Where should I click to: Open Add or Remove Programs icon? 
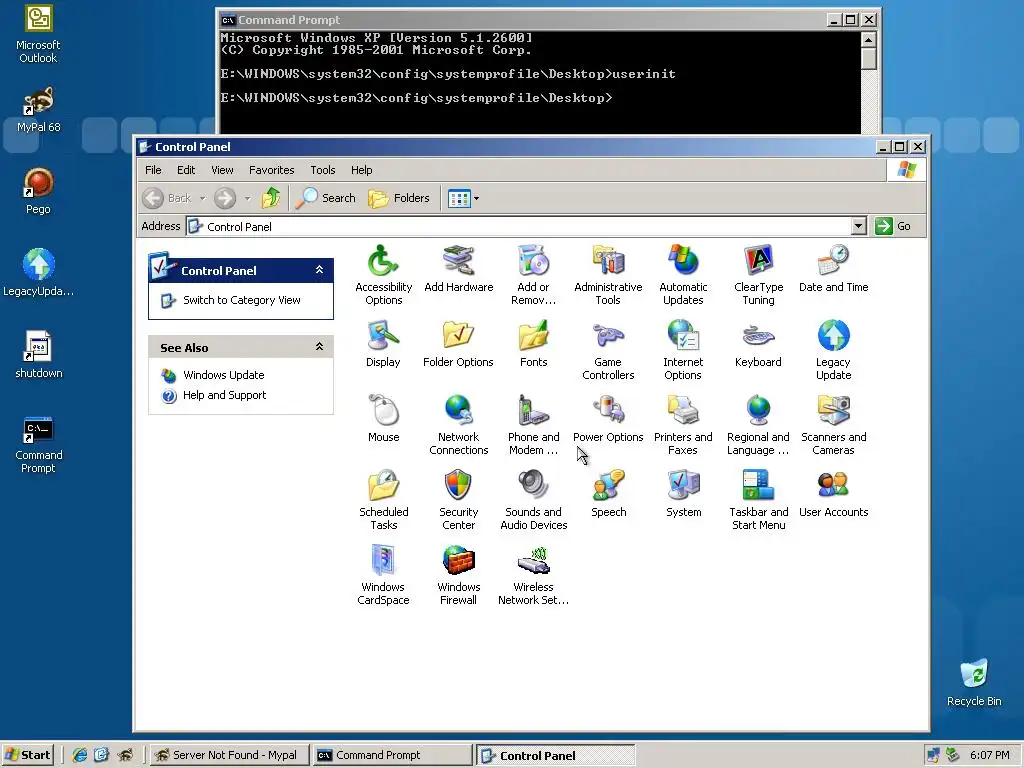point(534,274)
